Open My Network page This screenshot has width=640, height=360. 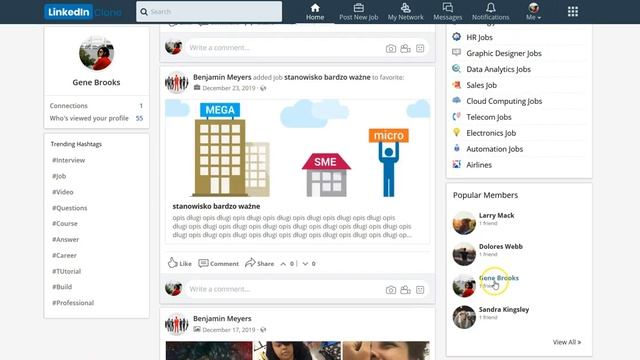click(405, 12)
